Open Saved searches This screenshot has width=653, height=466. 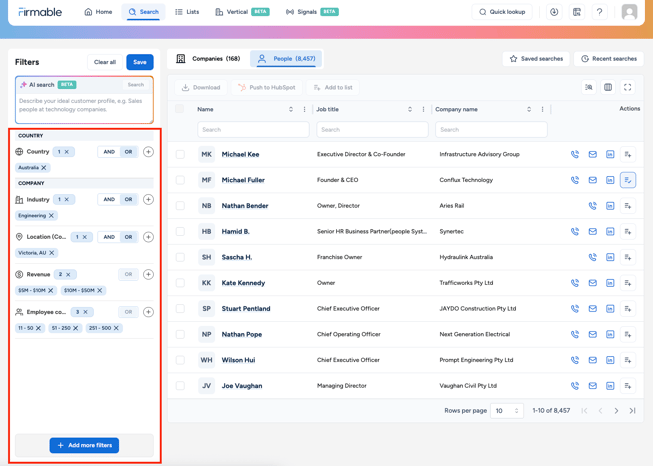coord(536,59)
